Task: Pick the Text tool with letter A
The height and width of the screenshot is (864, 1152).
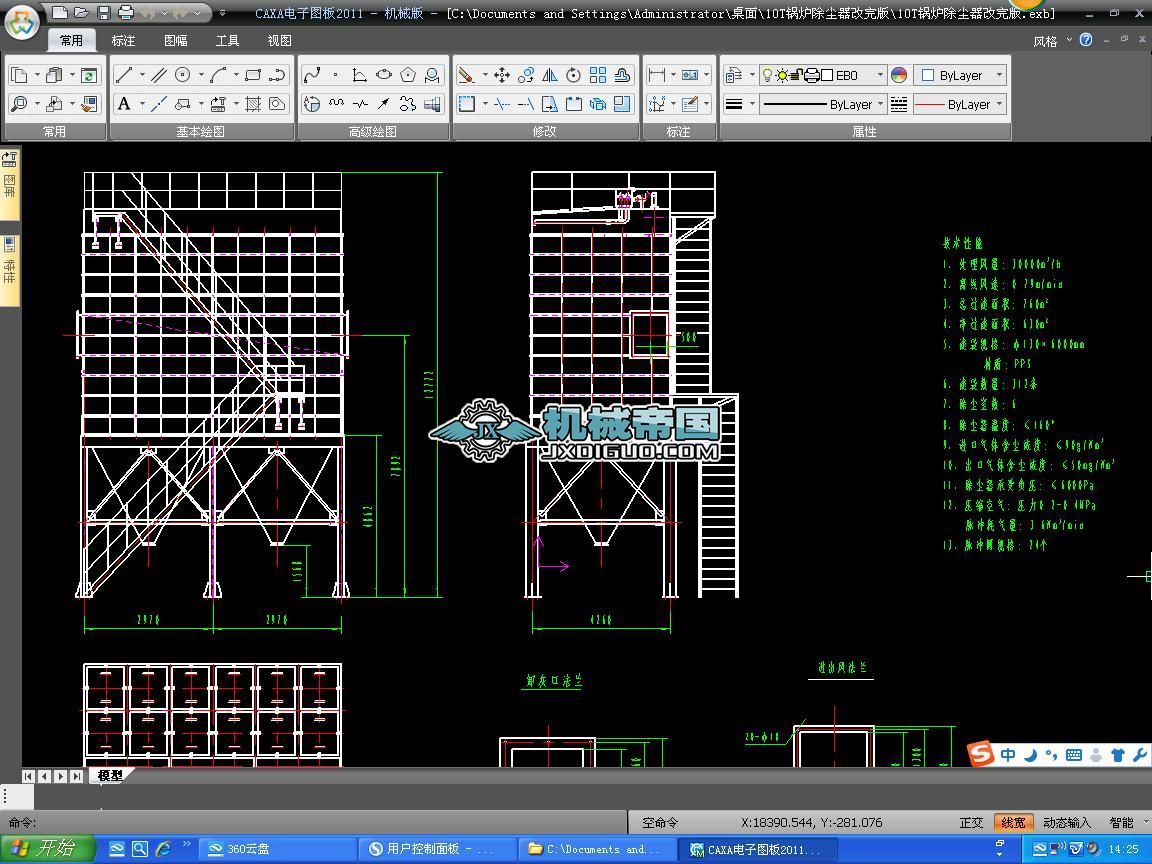Action: point(124,104)
